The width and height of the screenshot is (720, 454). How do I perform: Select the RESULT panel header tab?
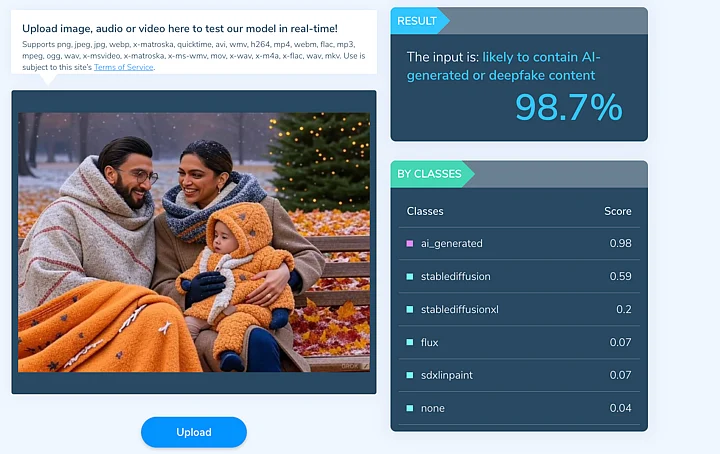(x=417, y=20)
